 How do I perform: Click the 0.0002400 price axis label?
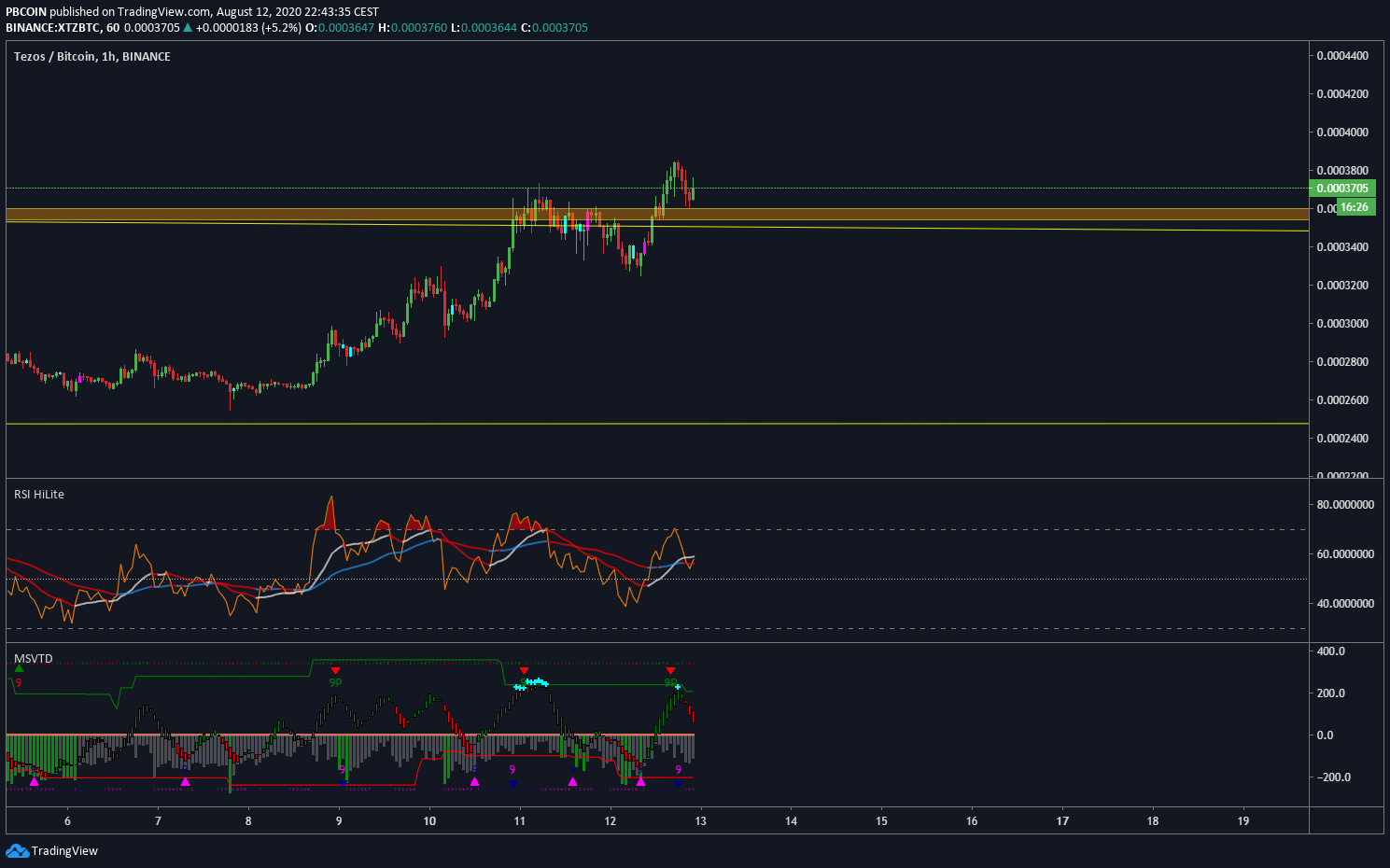point(1342,439)
